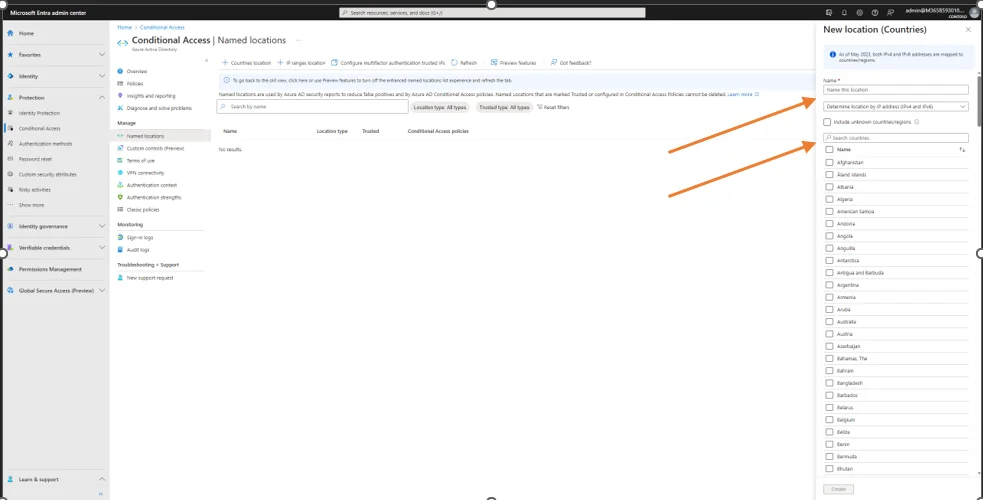The image size is (983, 500).
Task: Open Authentication methods in sidebar
Action: point(47,143)
